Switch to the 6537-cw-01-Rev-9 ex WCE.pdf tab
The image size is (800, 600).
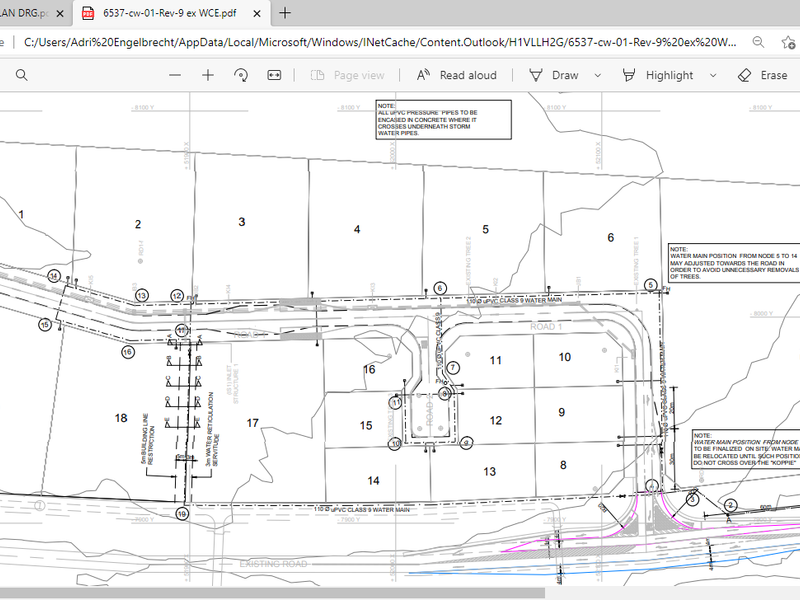coord(165,13)
